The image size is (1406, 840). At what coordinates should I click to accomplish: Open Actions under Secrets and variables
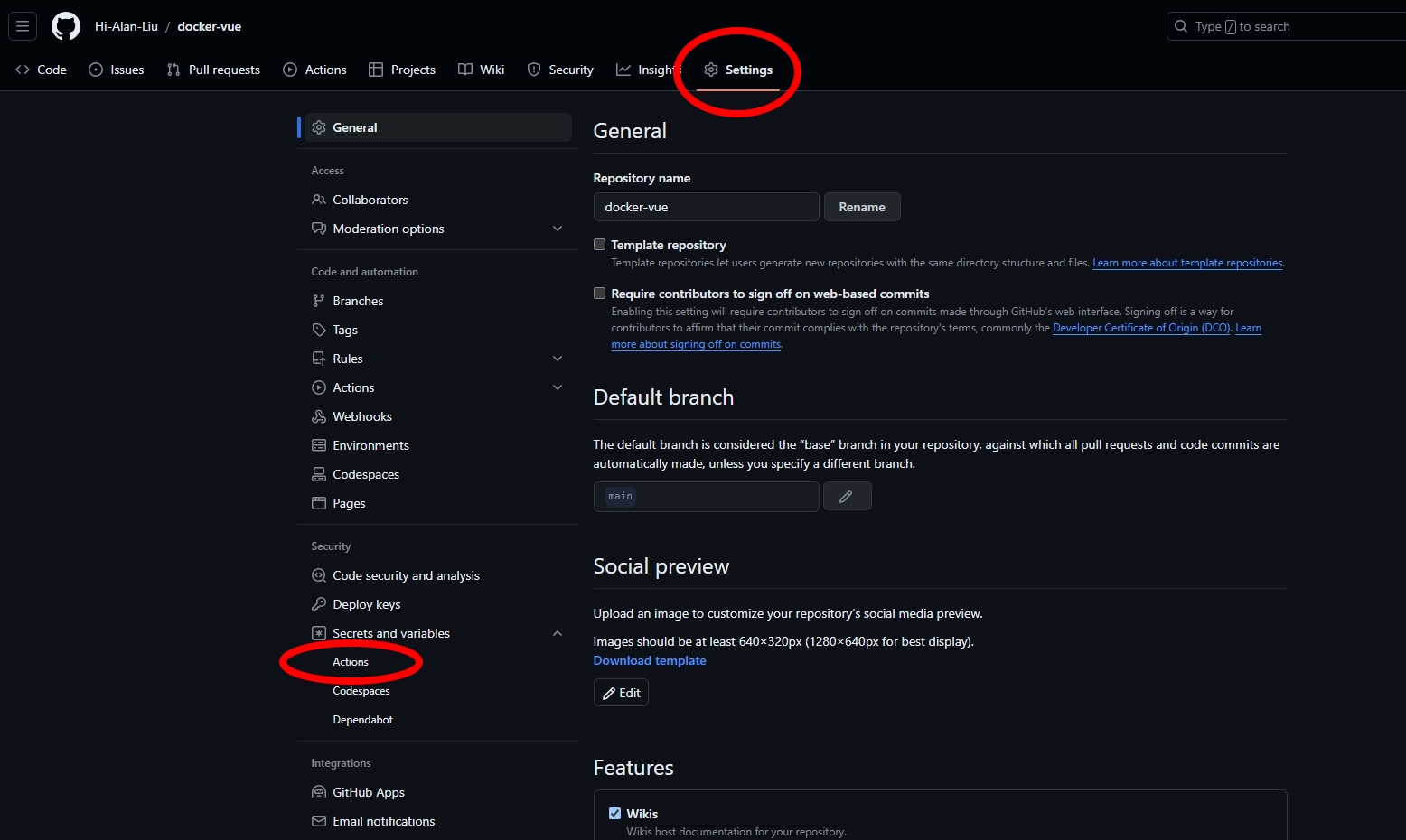(x=351, y=662)
